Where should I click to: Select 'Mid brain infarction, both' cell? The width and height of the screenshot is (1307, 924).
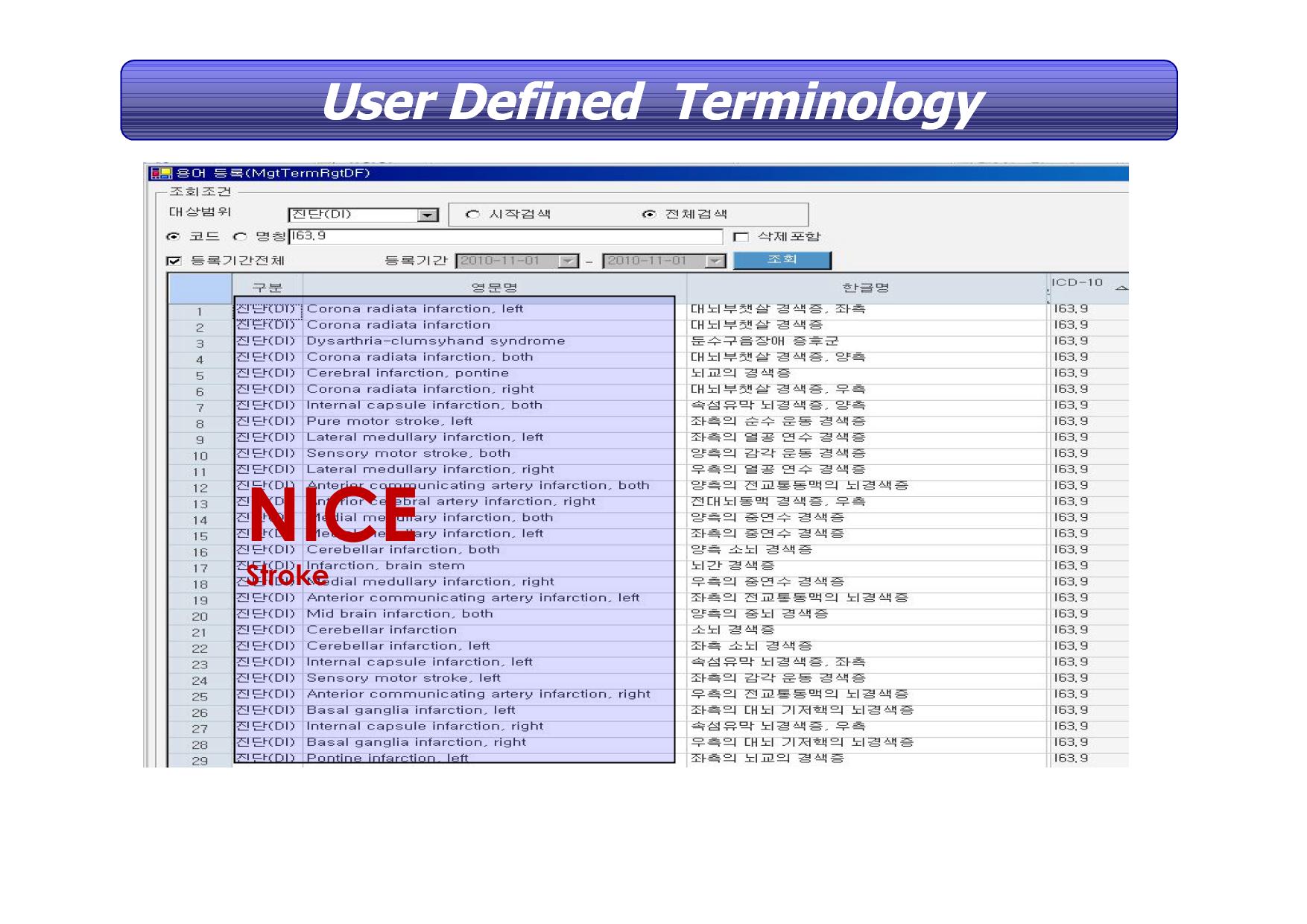pyautogui.click(x=494, y=614)
